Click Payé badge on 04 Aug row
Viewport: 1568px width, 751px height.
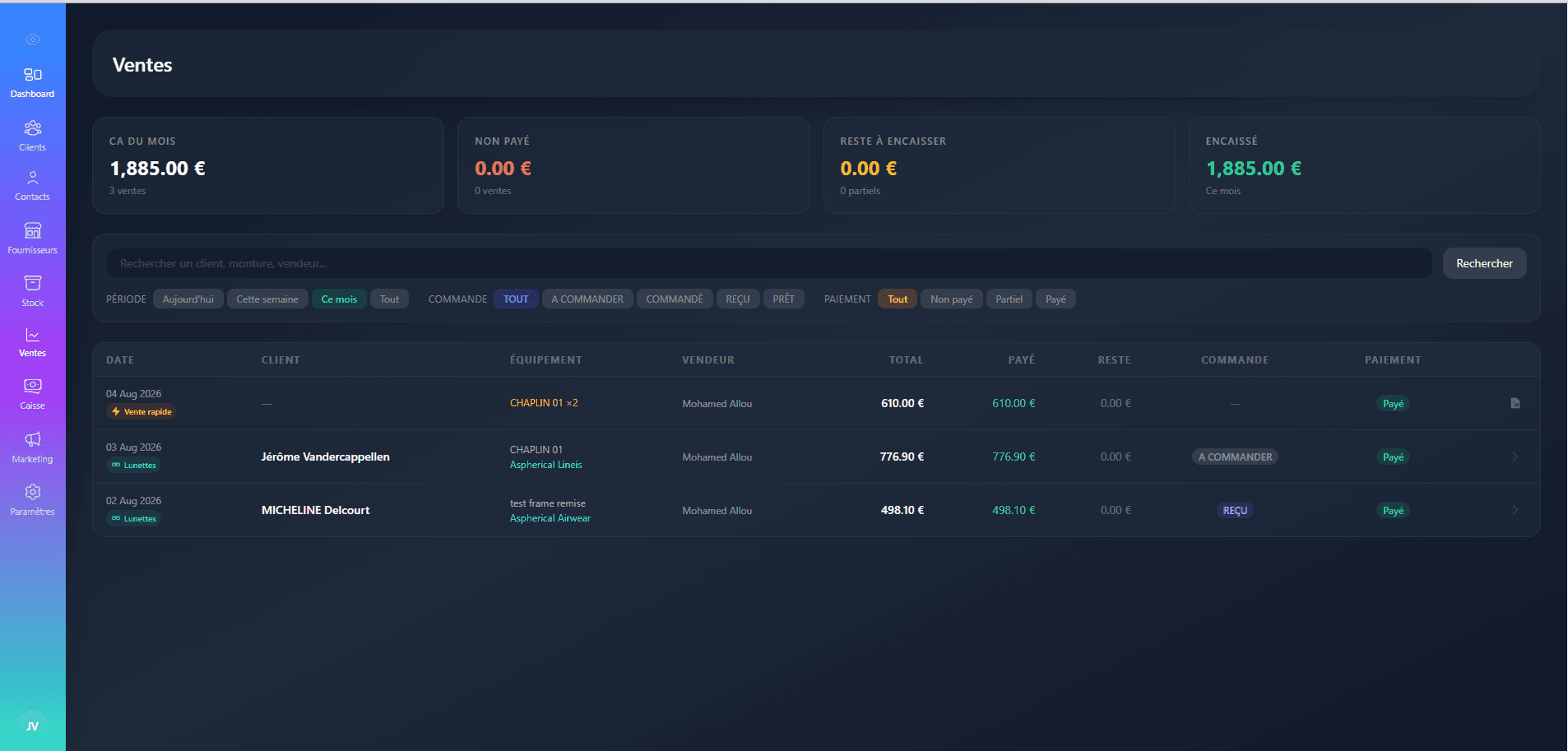click(x=1393, y=403)
